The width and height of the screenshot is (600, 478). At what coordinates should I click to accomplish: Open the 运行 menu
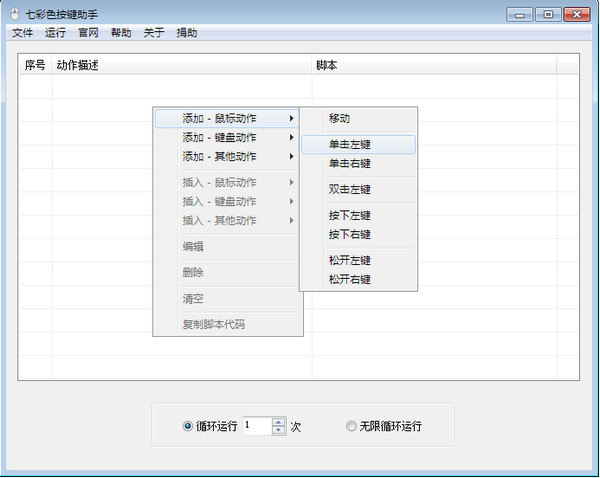pos(55,33)
